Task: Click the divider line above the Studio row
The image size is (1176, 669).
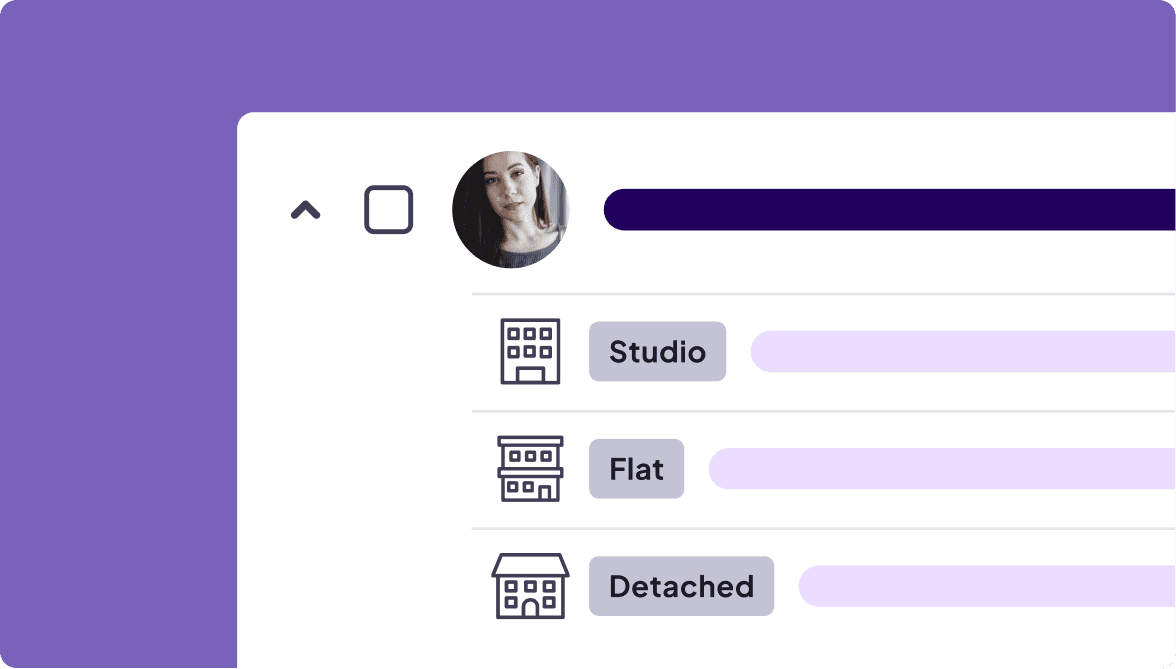Action: click(x=820, y=294)
